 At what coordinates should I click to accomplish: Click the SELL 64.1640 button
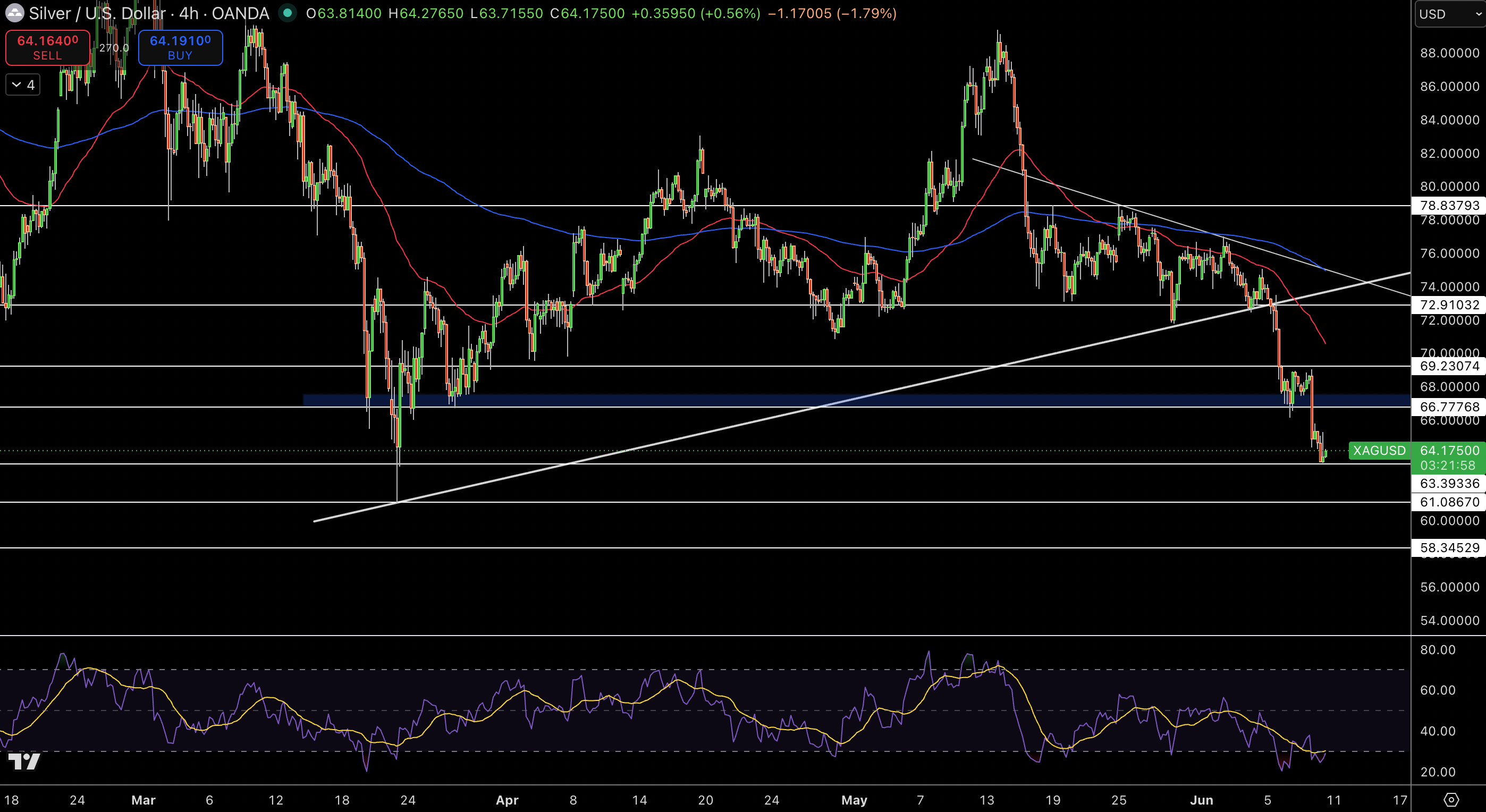pos(47,47)
